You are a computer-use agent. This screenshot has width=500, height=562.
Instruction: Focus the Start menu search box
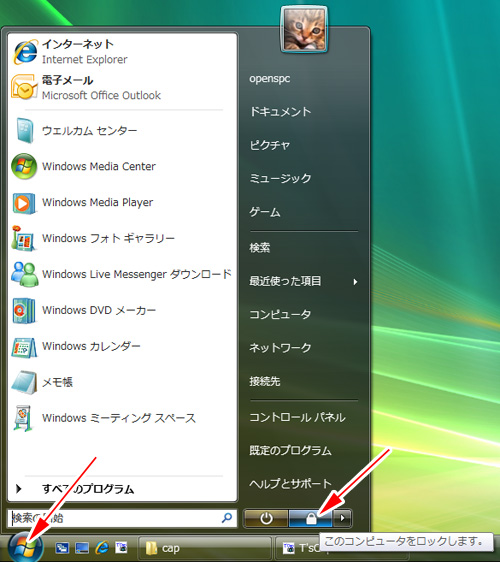click(122, 518)
